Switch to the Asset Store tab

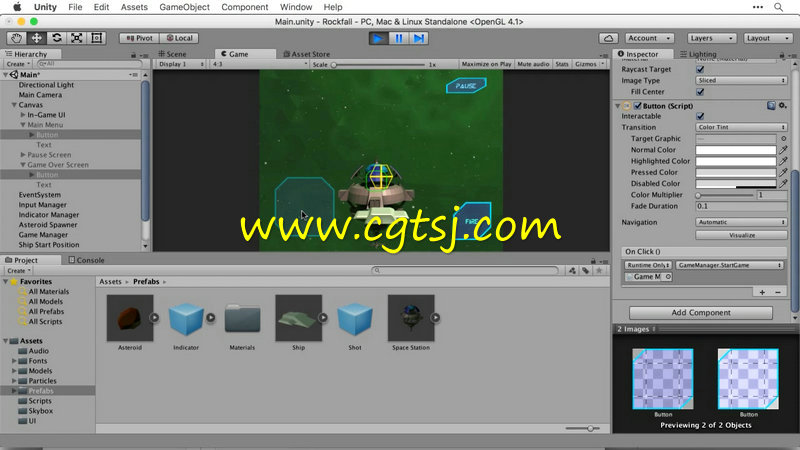click(x=307, y=54)
